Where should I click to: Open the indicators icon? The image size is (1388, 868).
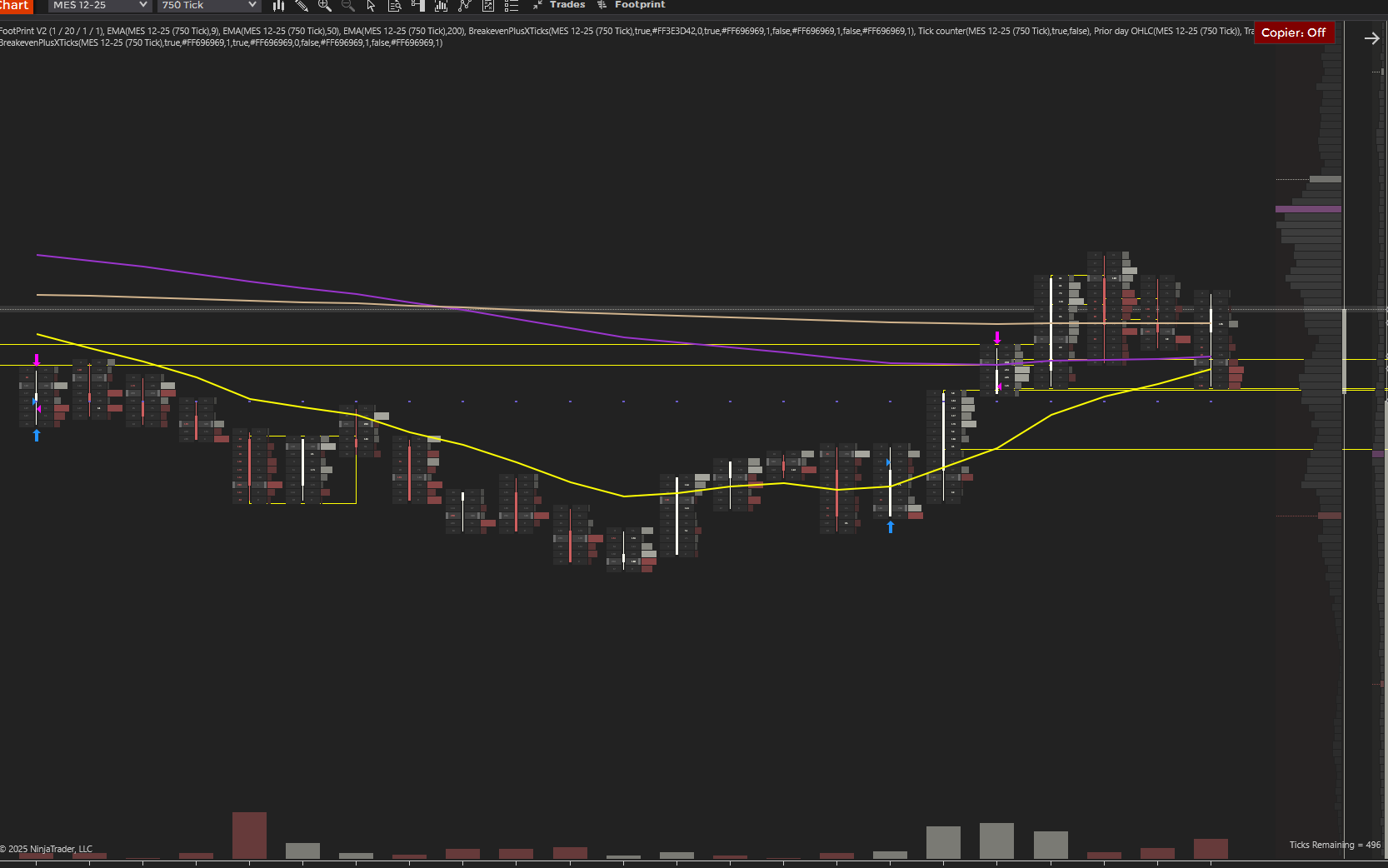pos(465,5)
